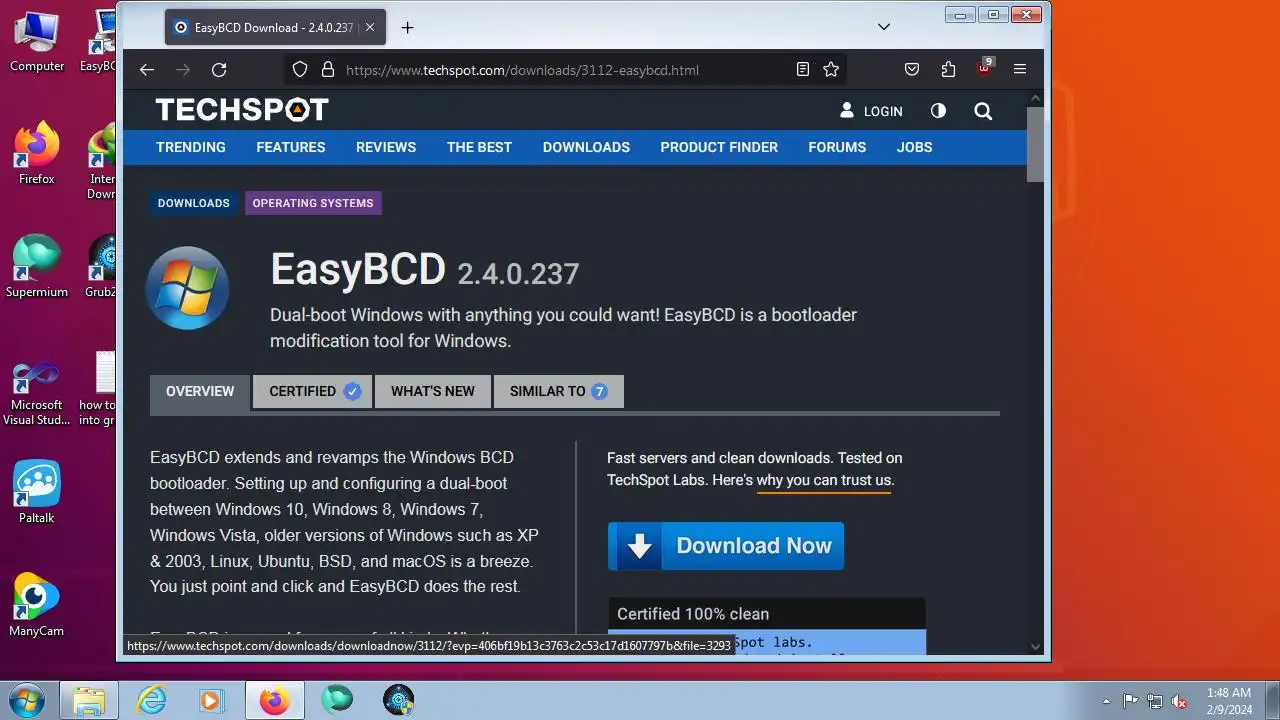Open the FORUMS nav item

click(837, 147)
